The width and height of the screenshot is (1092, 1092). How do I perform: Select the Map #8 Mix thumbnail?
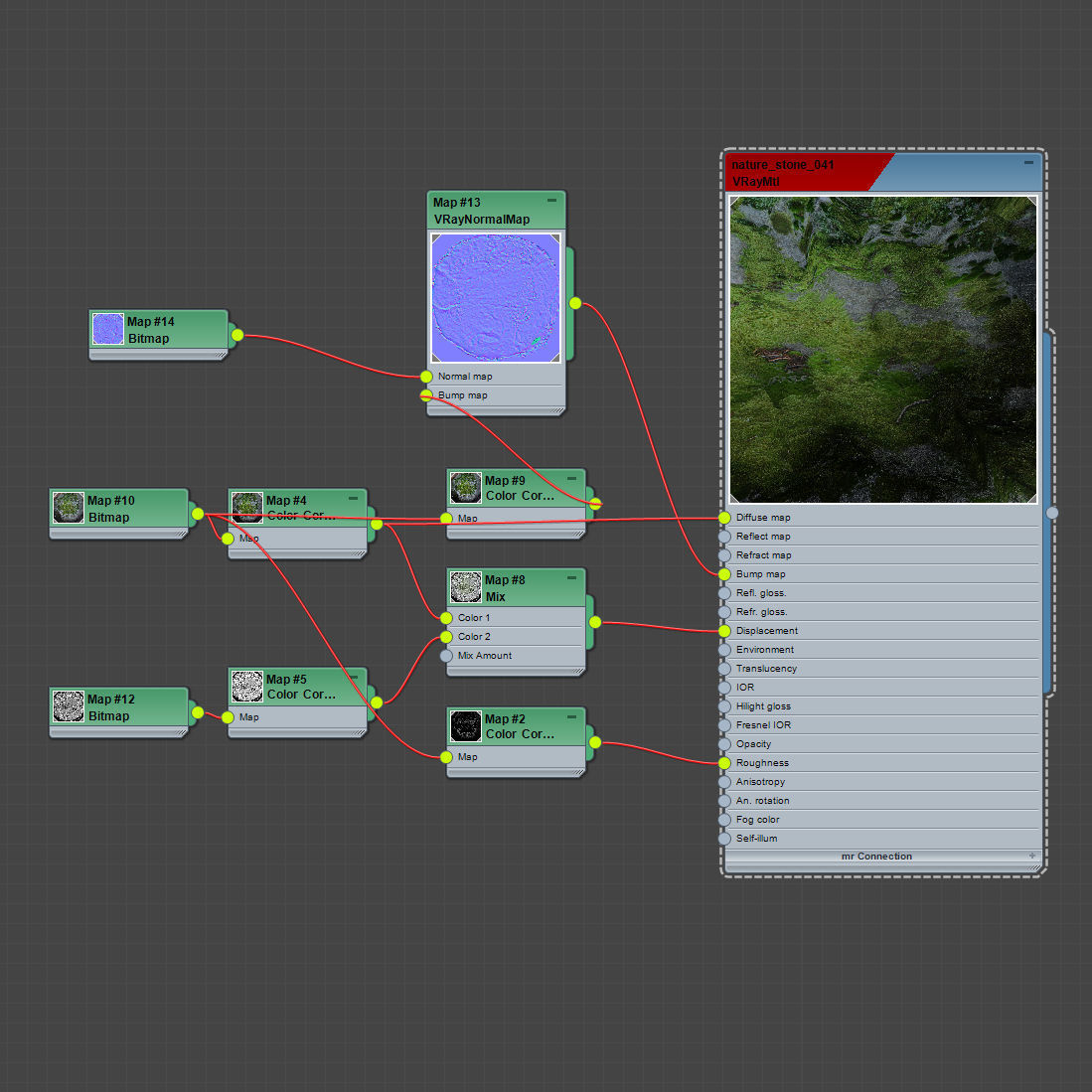(x=466, y=587)
